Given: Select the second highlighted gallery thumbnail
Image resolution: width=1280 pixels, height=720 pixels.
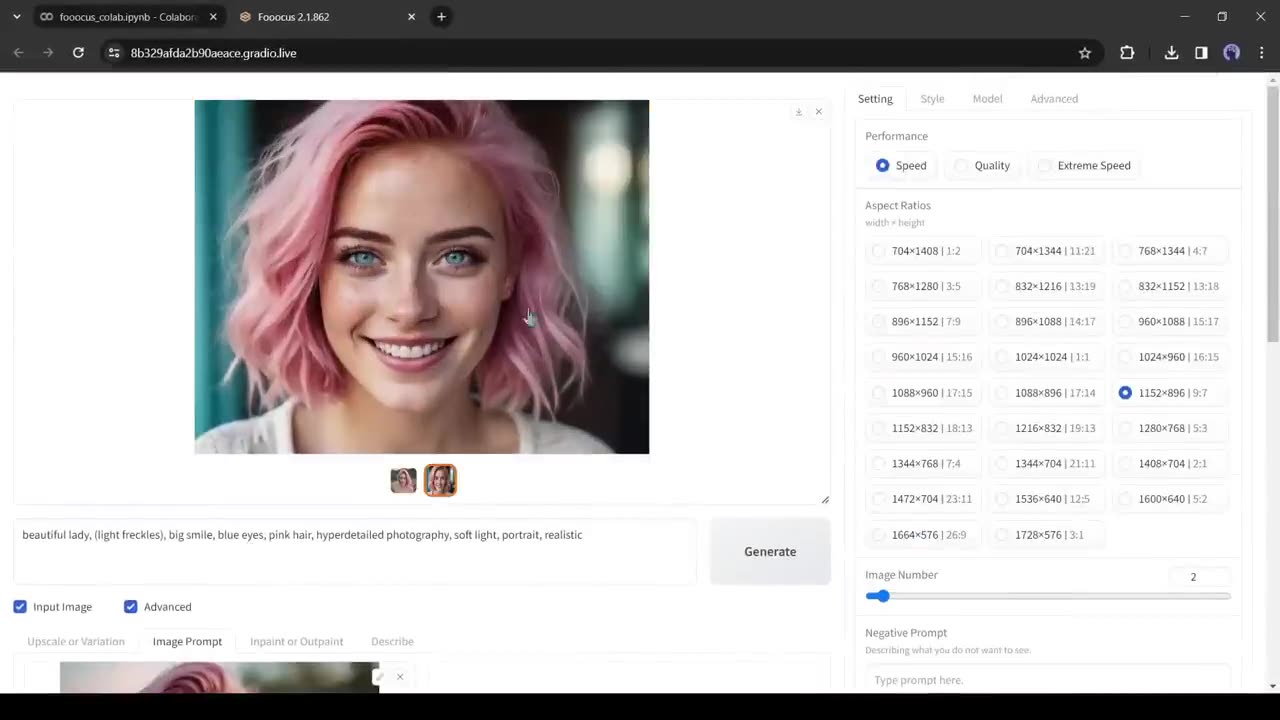Looking at the screenshot, I should pos(440,481).
